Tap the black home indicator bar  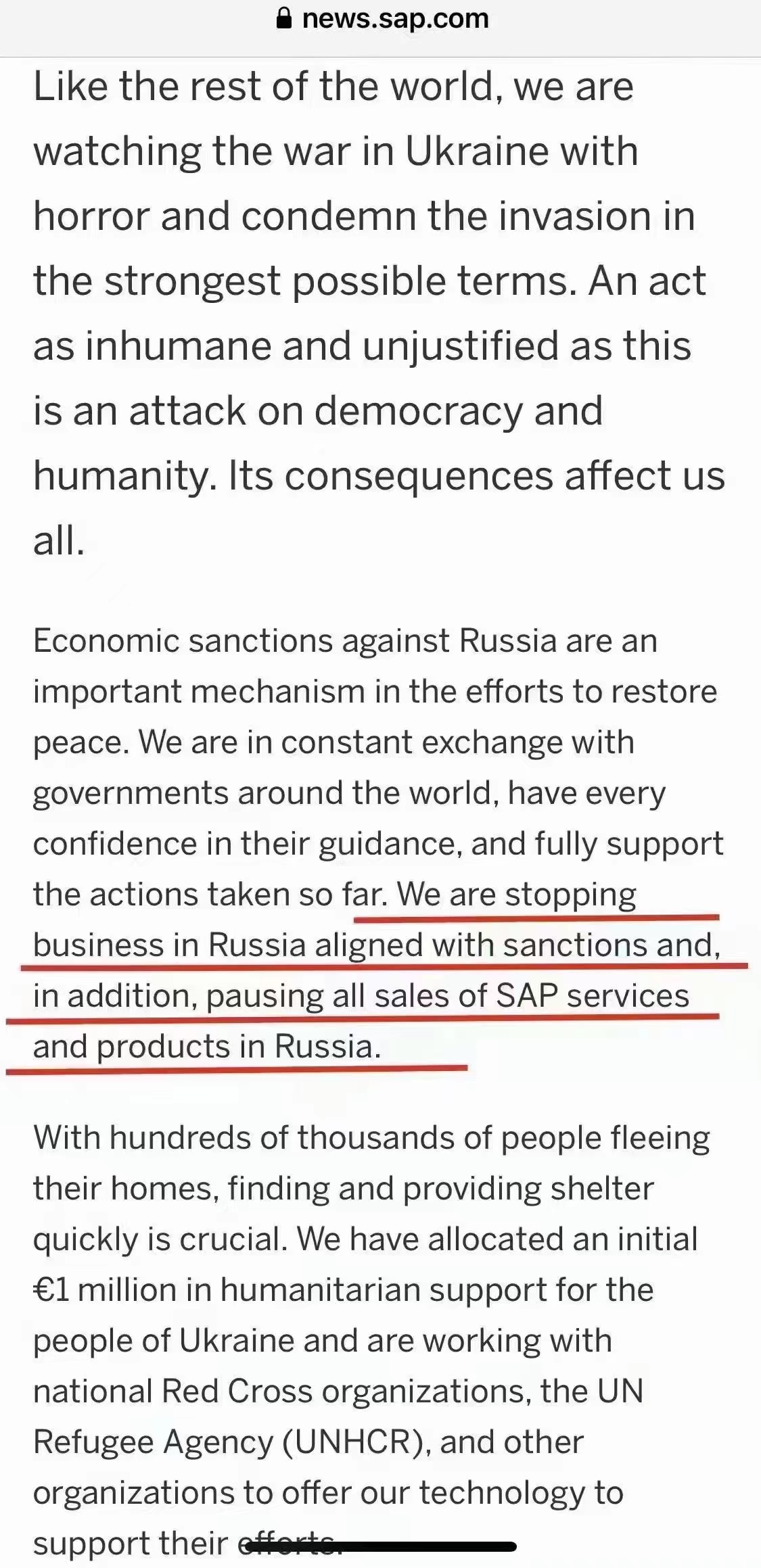coord(381,1546)
